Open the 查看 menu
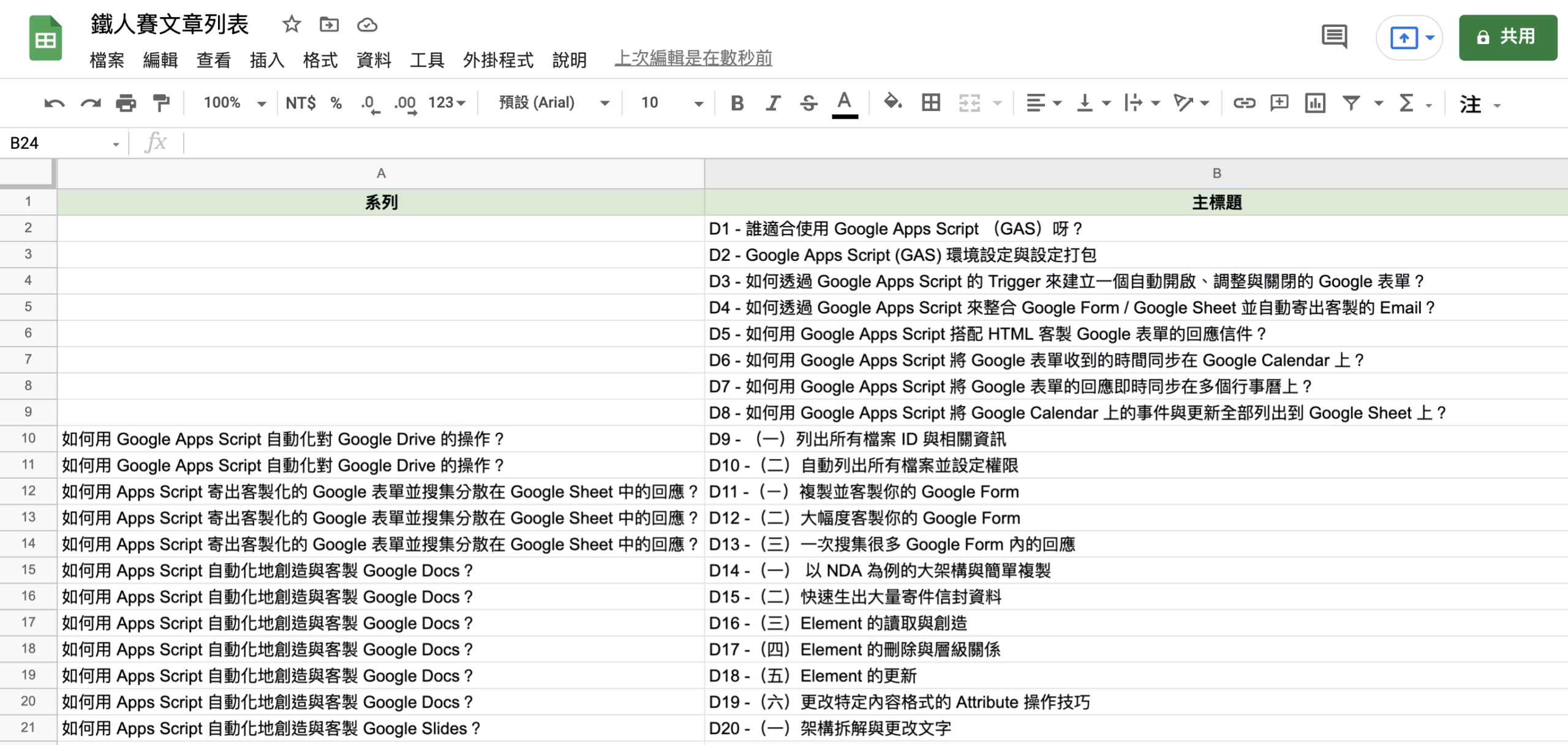Image resolution: width=1568 pixels, height=745 pixels. pyautogui.click(x=214, y=59)
